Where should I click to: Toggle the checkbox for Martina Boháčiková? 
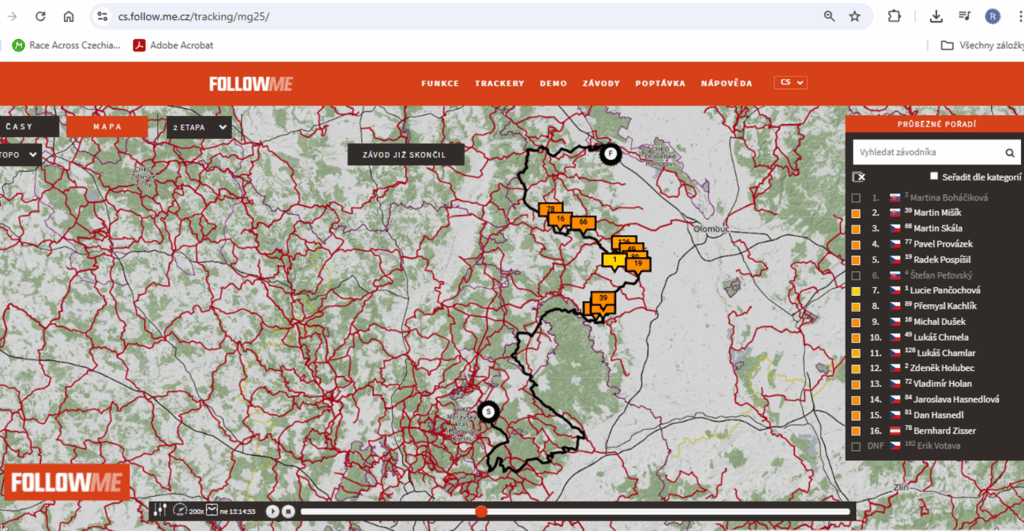click(855, 198)
